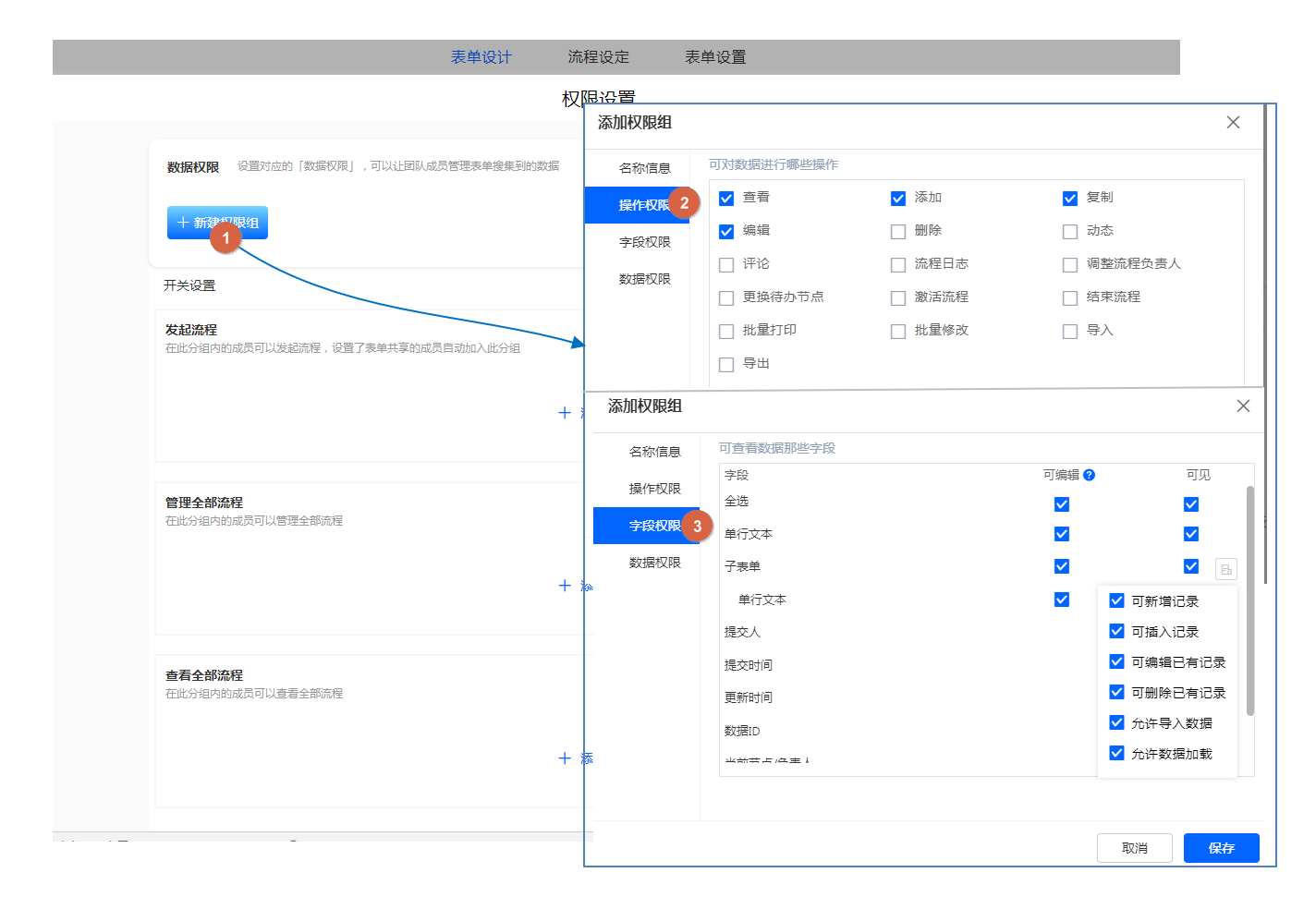The height and width of the screenshot is (909, 1316).
Task: Check the 批量打印 checkbox
Action: pyautogui.click(x=726, y=332)
